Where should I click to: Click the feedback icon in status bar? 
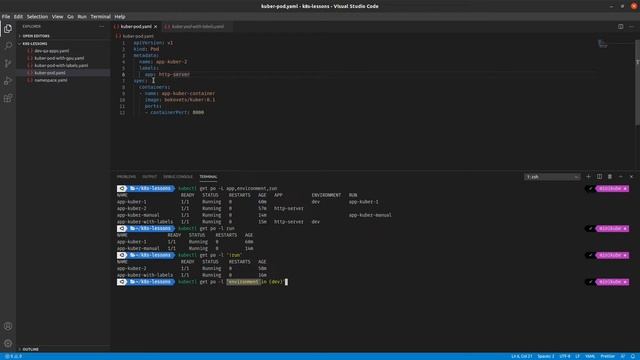click(x=623, y=356)
